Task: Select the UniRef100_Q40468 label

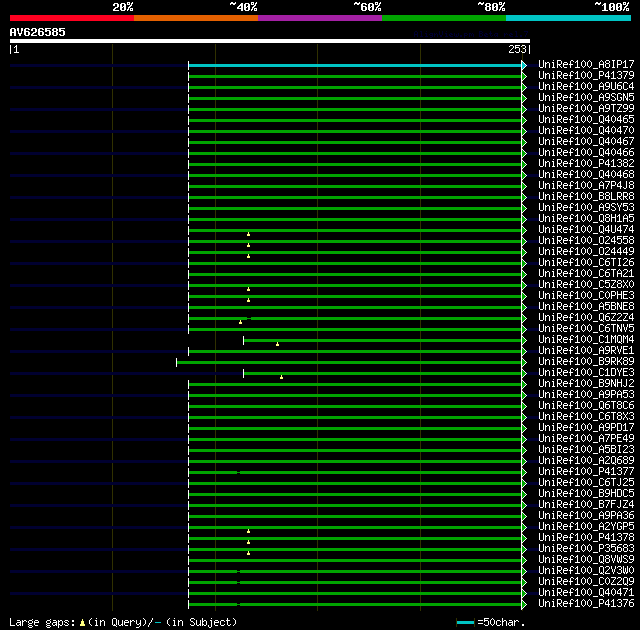Action: (x=586, y=174)
